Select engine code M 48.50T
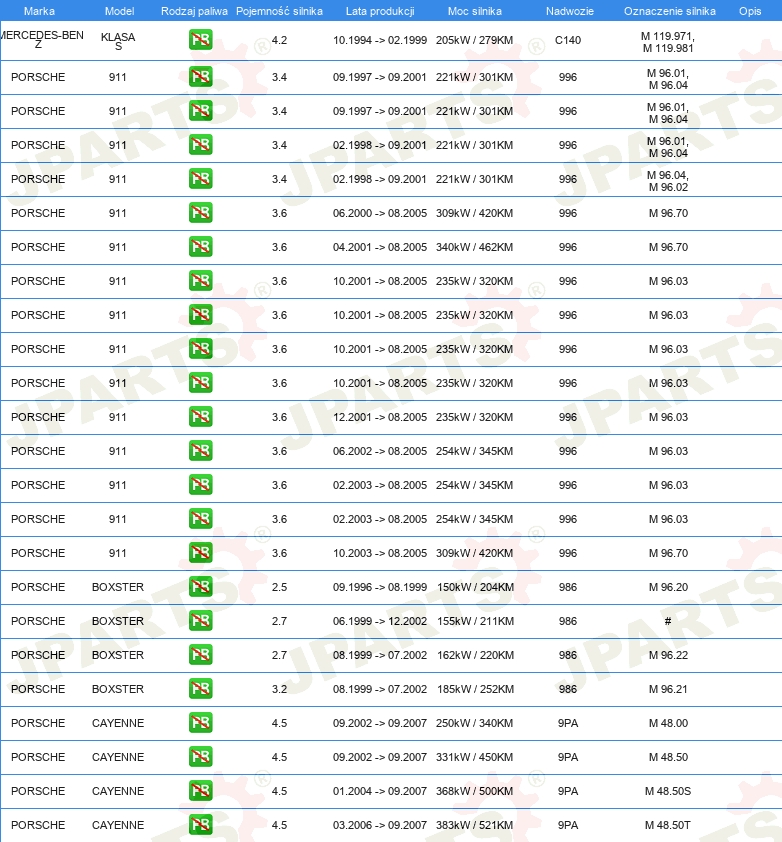Screen dimensions: 782x842 (x=668, y=825)
